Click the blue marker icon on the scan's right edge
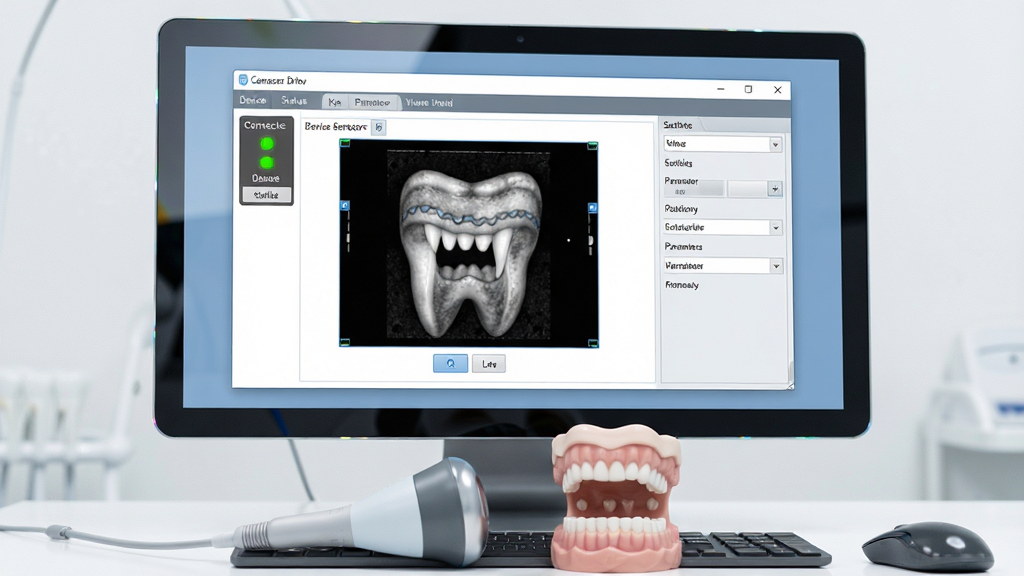This screenshot has height=576, width=1024. tap(592, 208)
